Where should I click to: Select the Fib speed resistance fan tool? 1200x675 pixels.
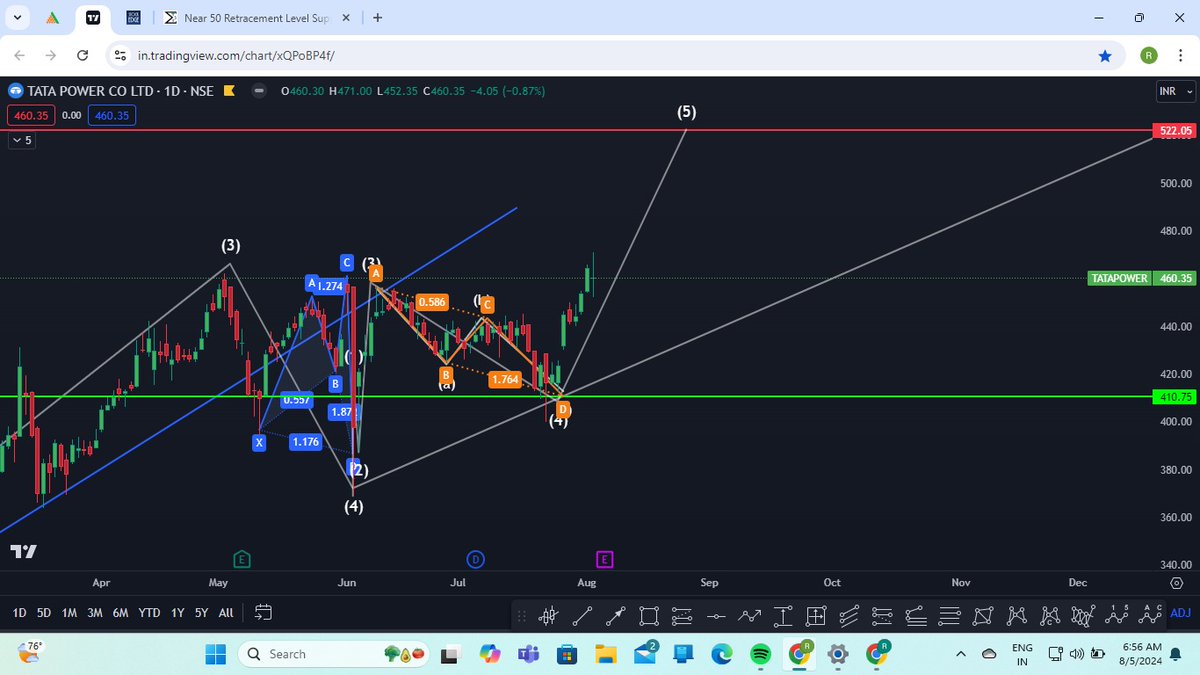coord(915,616)
